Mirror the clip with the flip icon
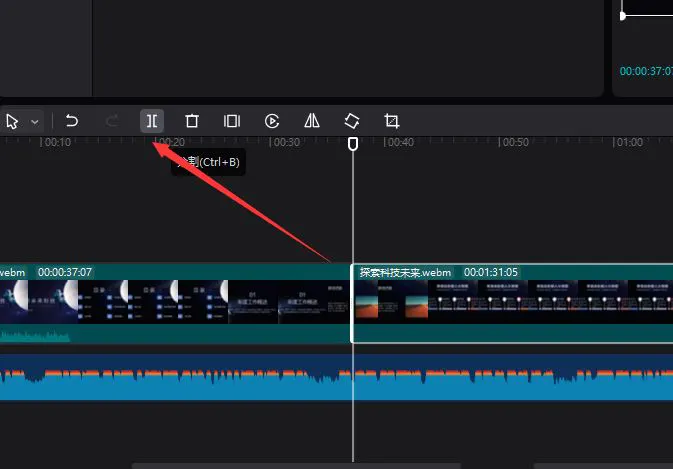673x469 pixels. (312, 121)
